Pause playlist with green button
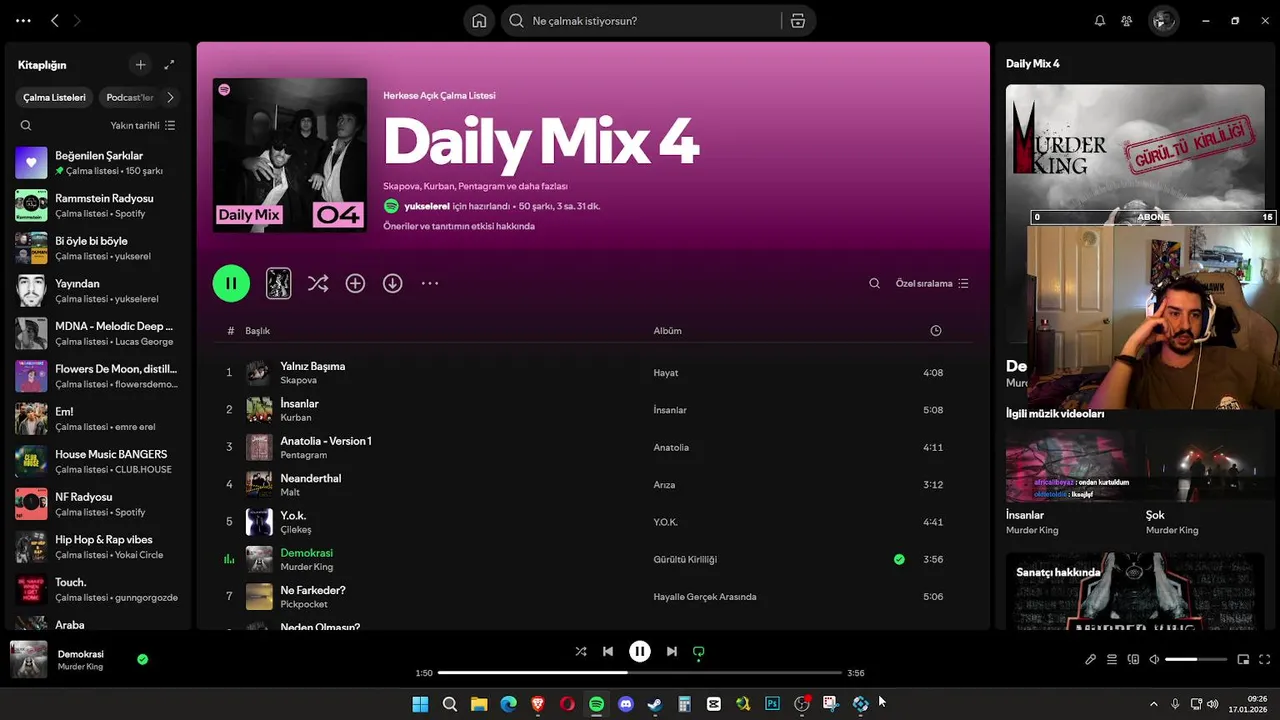 tap(231, 283)
